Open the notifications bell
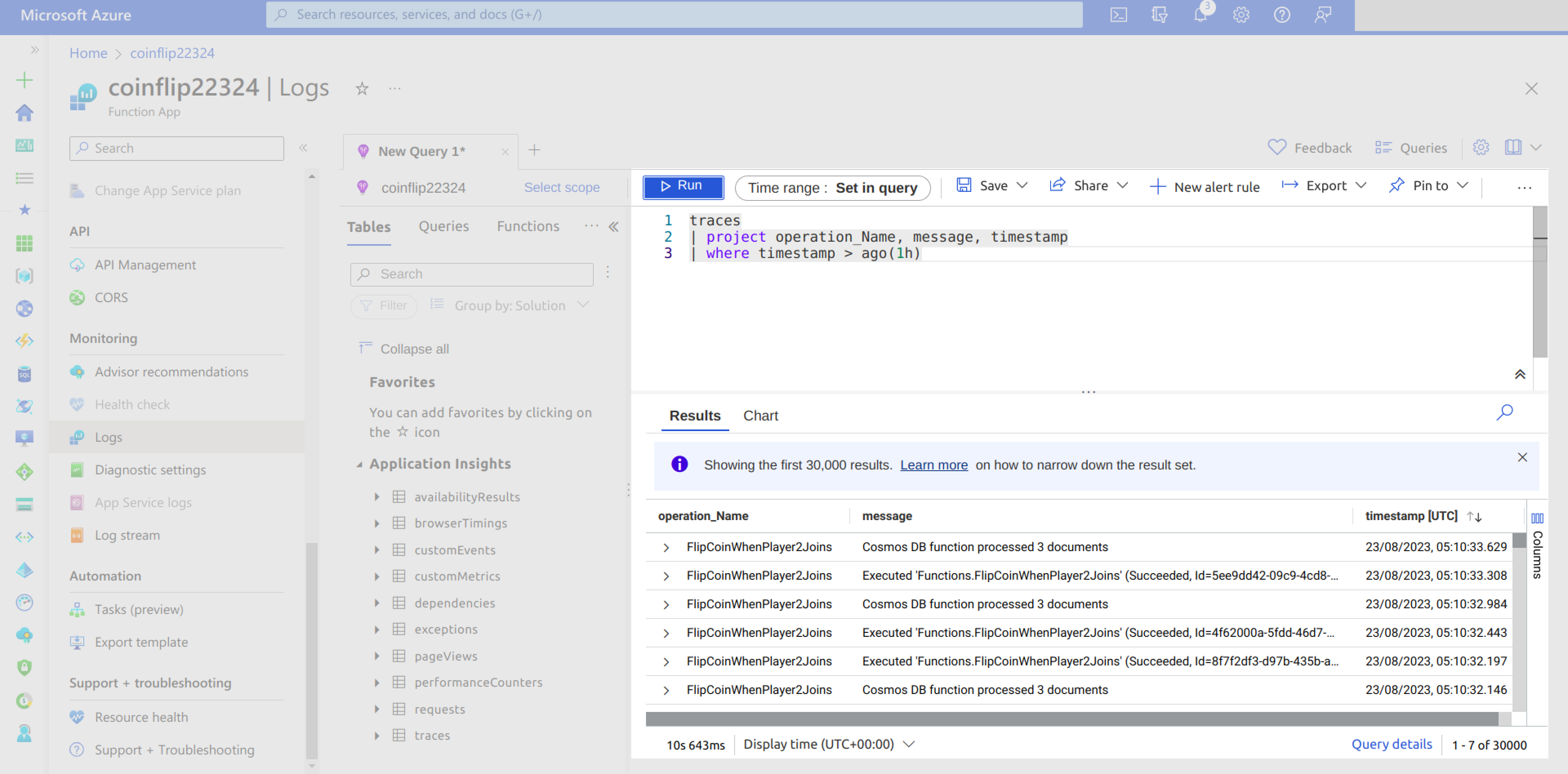This screenshot has height=774, width=1568. [1200, 15]
